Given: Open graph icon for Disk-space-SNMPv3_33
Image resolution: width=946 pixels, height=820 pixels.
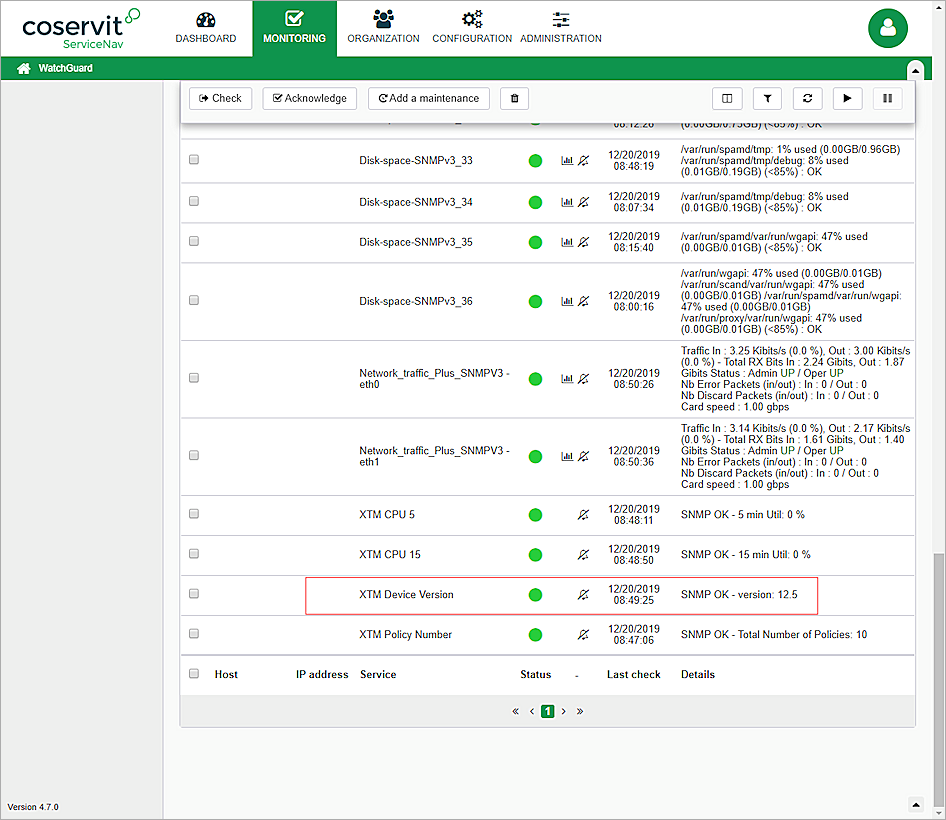Looking at the screenshot, I should click(567, 160).
